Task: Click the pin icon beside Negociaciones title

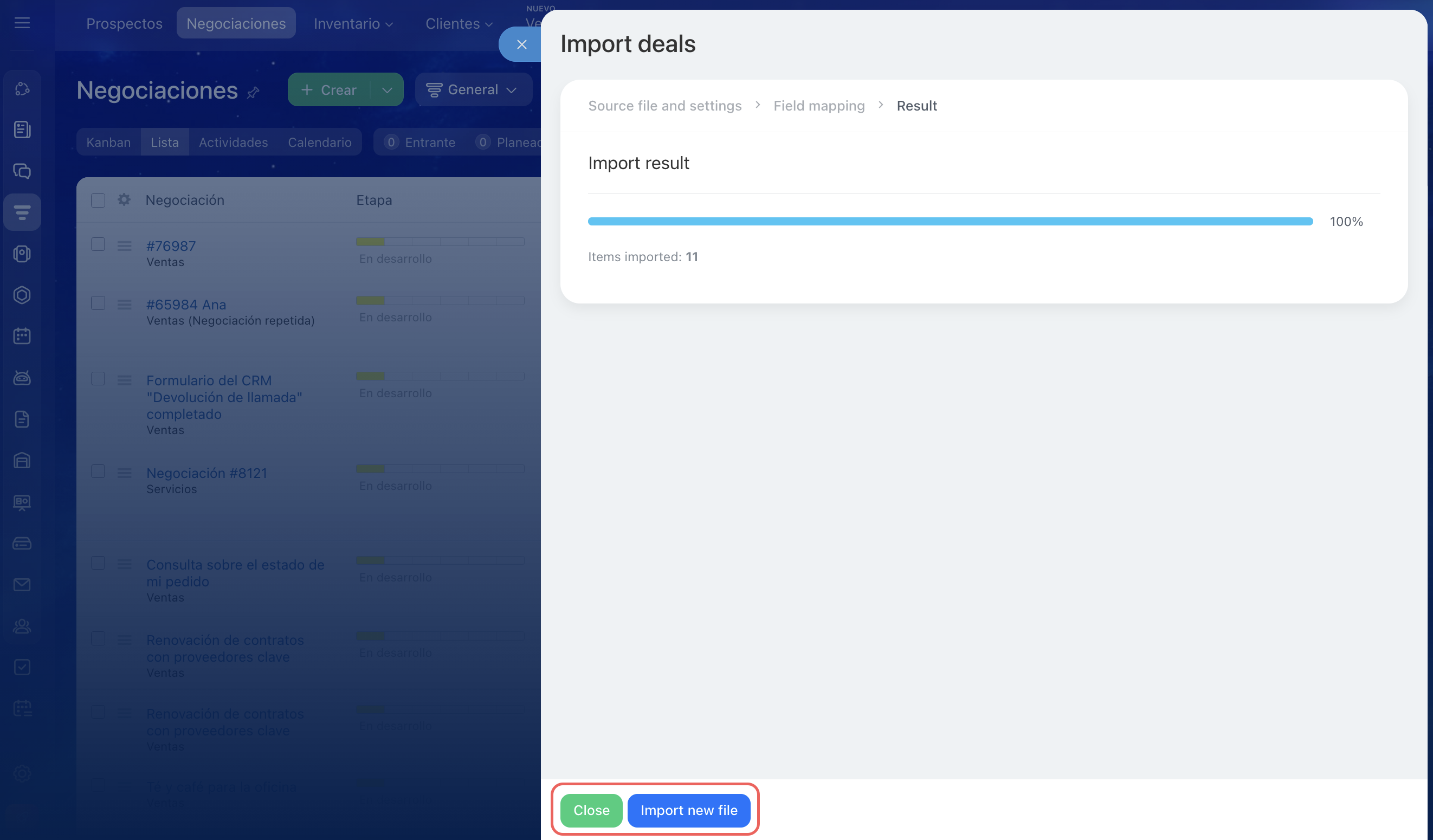Action: pyautogui.click(x=254, y=92)
